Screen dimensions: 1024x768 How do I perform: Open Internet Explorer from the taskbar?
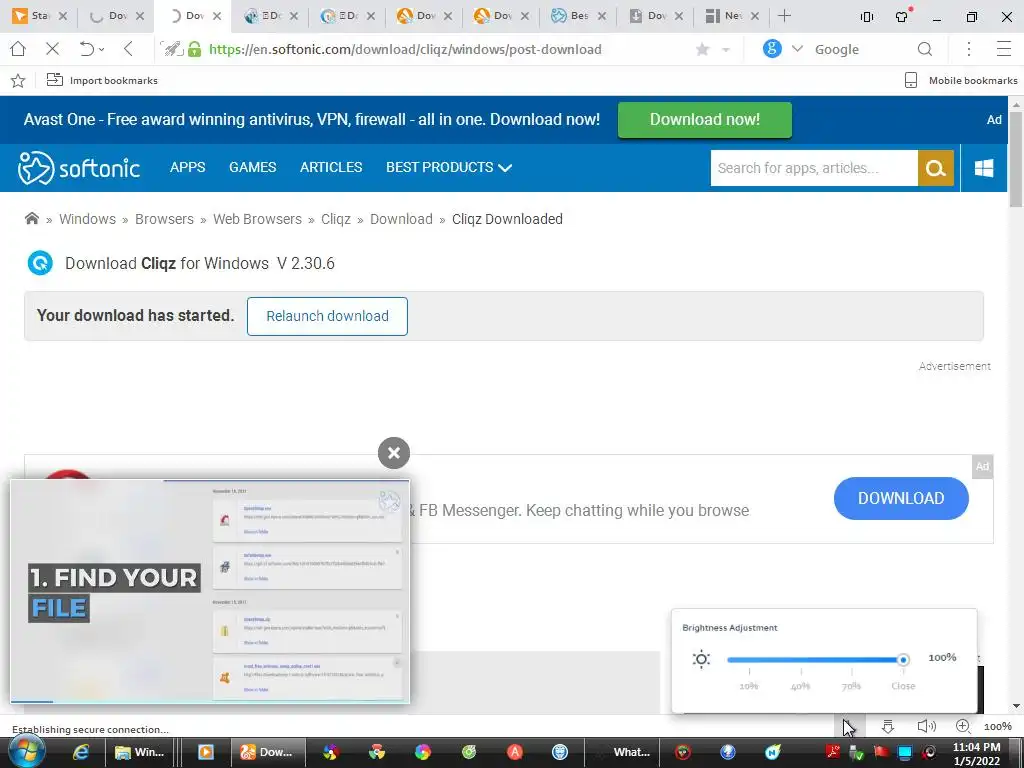pos(80,752)
